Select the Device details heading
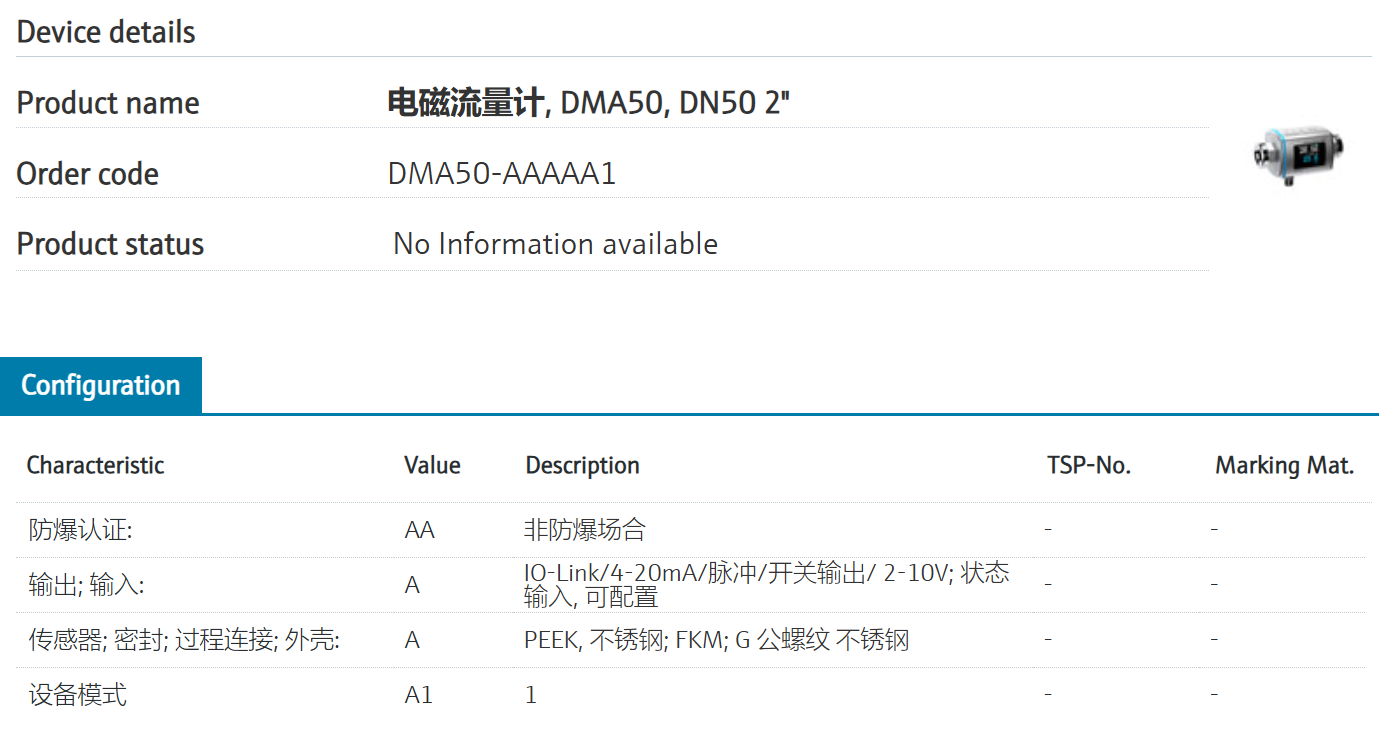 106,32
